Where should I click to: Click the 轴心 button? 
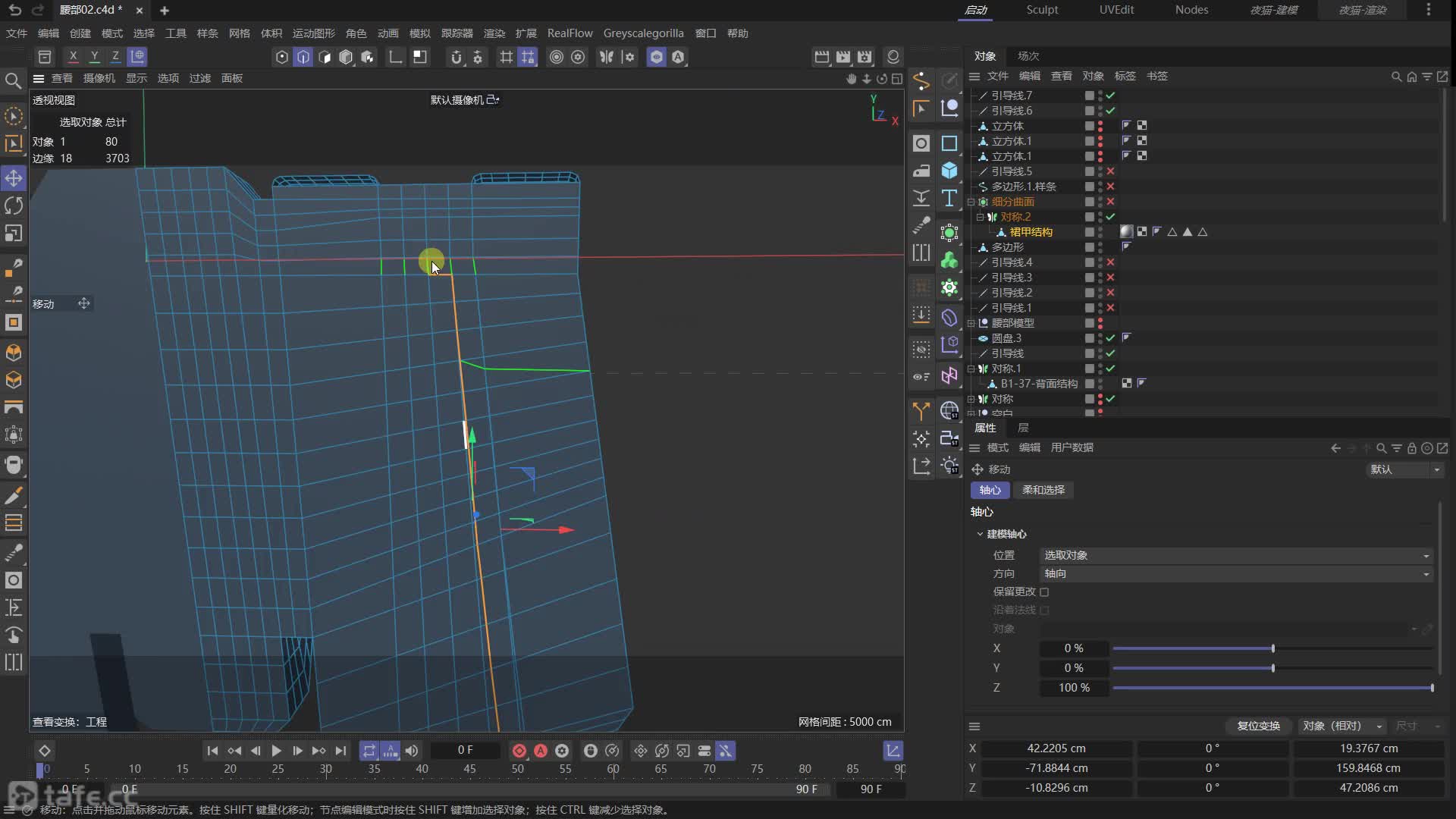pos(990,490)
